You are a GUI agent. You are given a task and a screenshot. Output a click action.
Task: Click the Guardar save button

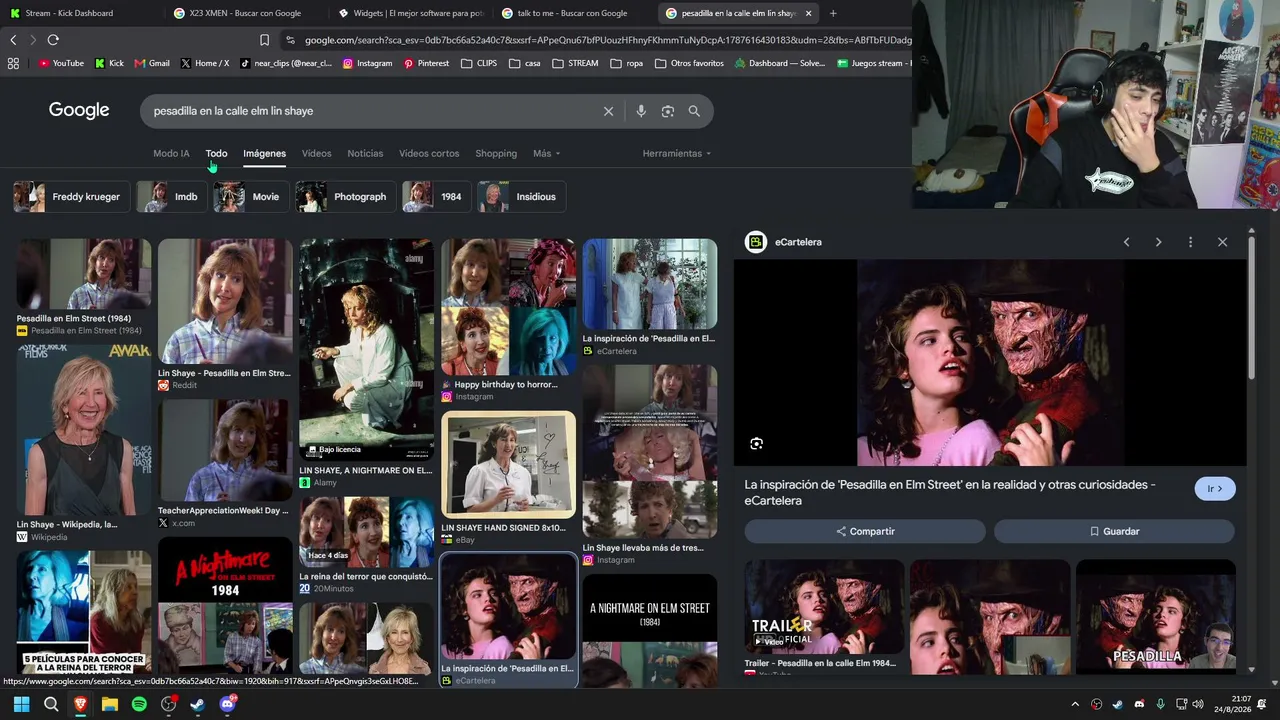[1114, 531]
